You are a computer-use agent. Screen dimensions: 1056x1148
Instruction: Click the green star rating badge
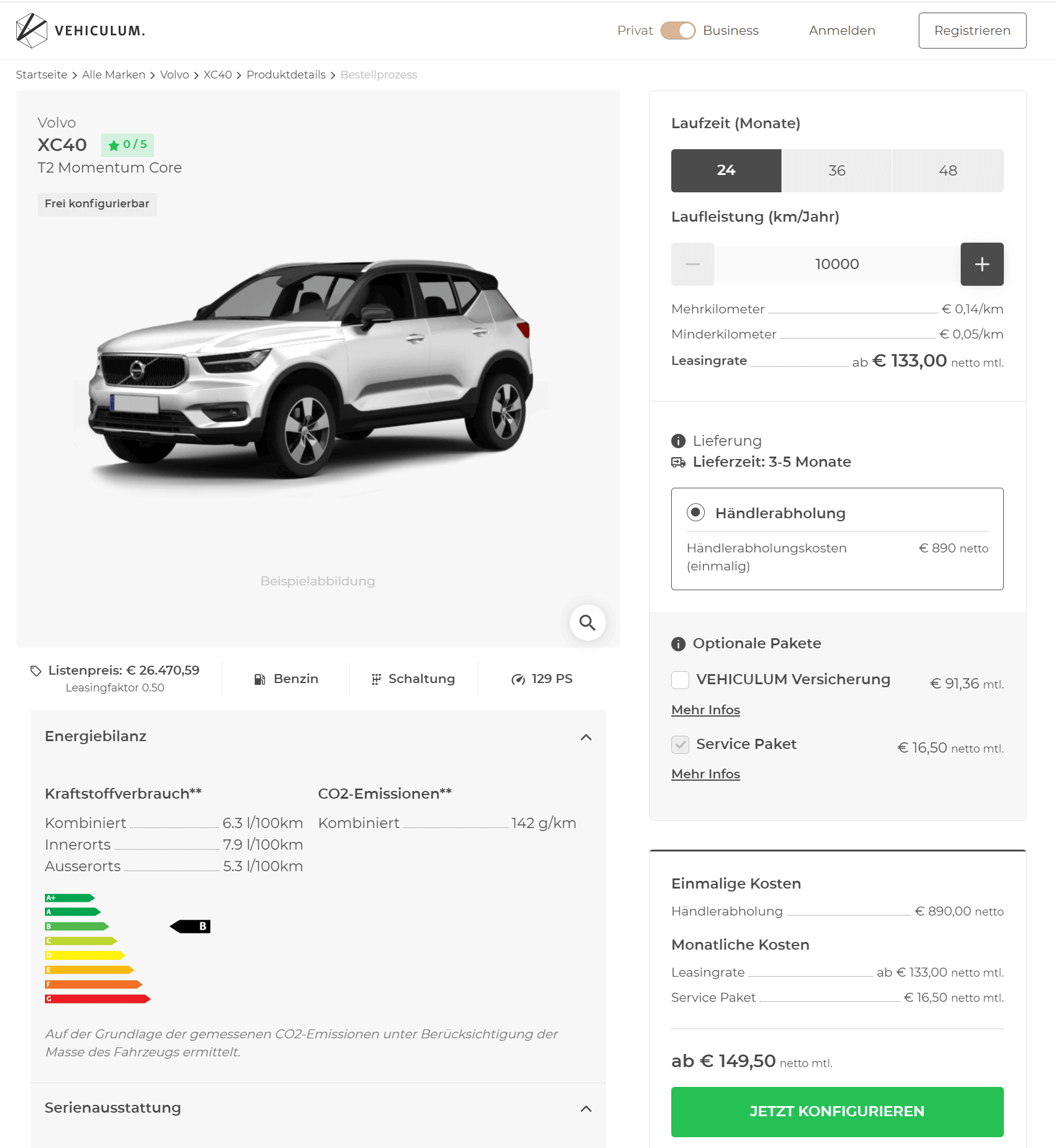pos(127,145)
